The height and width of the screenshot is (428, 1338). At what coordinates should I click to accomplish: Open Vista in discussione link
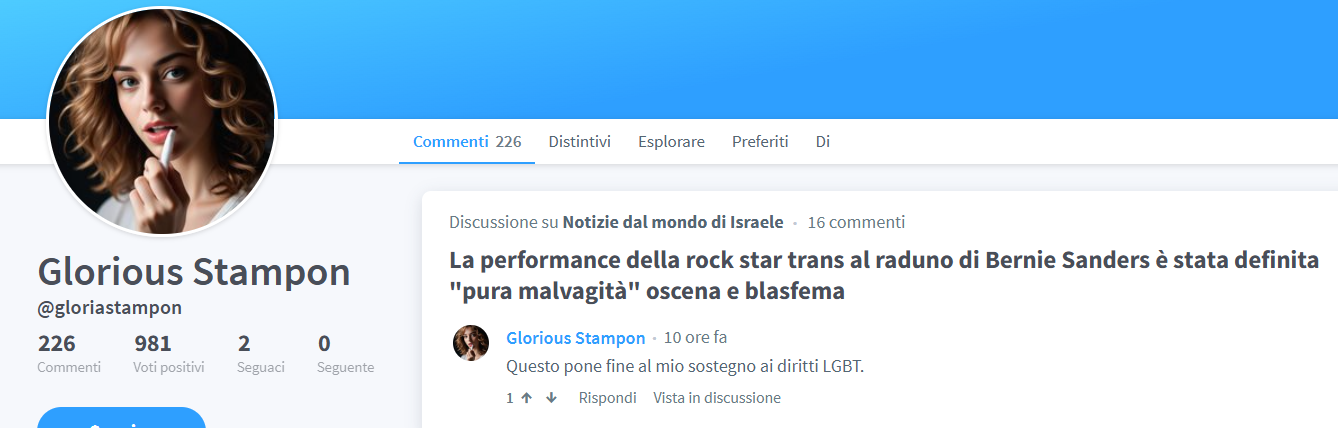click(717, 398)
